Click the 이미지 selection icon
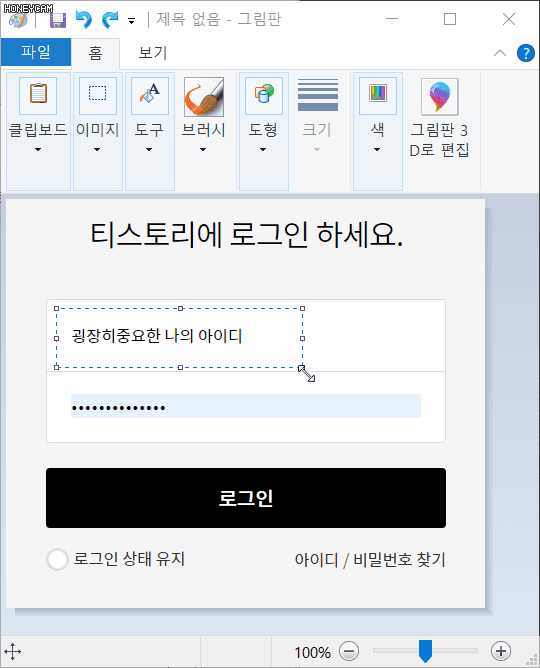The height and width of the screenshot is (668, 540). (x=98, y=96)
